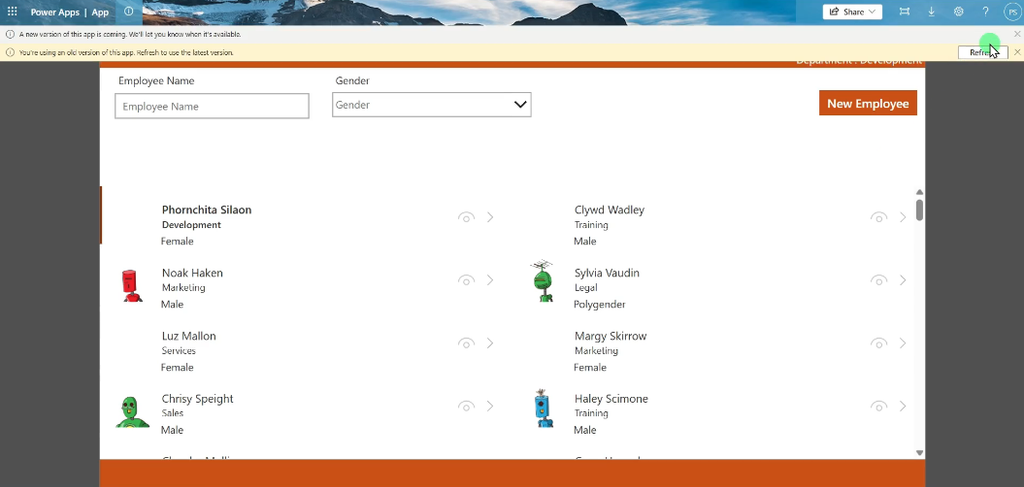Open Noak Haken details chevron
This screenshot has height=487, width=1024.
coord(490,280)
